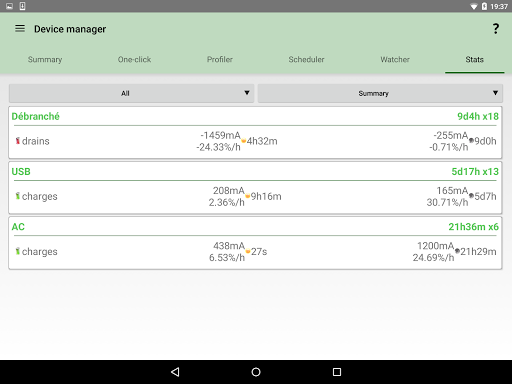Screen dimensions: 512x384
Task: Expand the Débranché section header
Action: coord(255,116)
